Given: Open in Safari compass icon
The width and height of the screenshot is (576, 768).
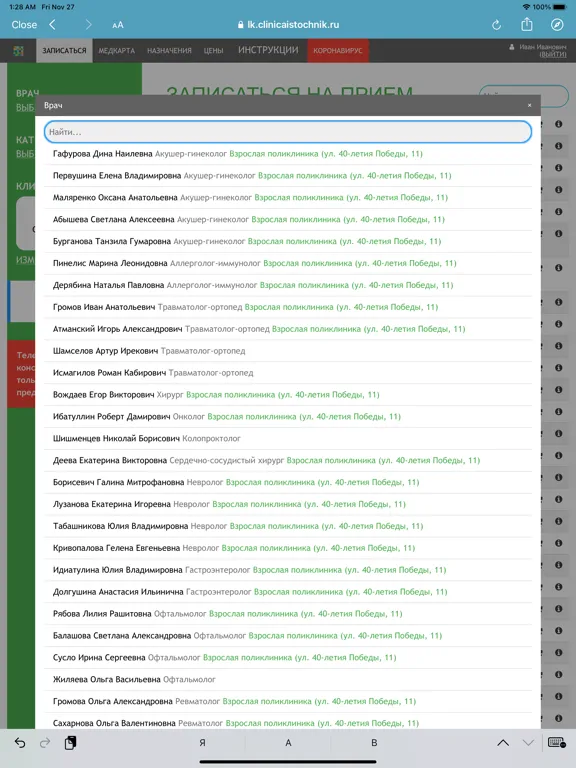Looking at the screenshot, I should pos(557,24).
